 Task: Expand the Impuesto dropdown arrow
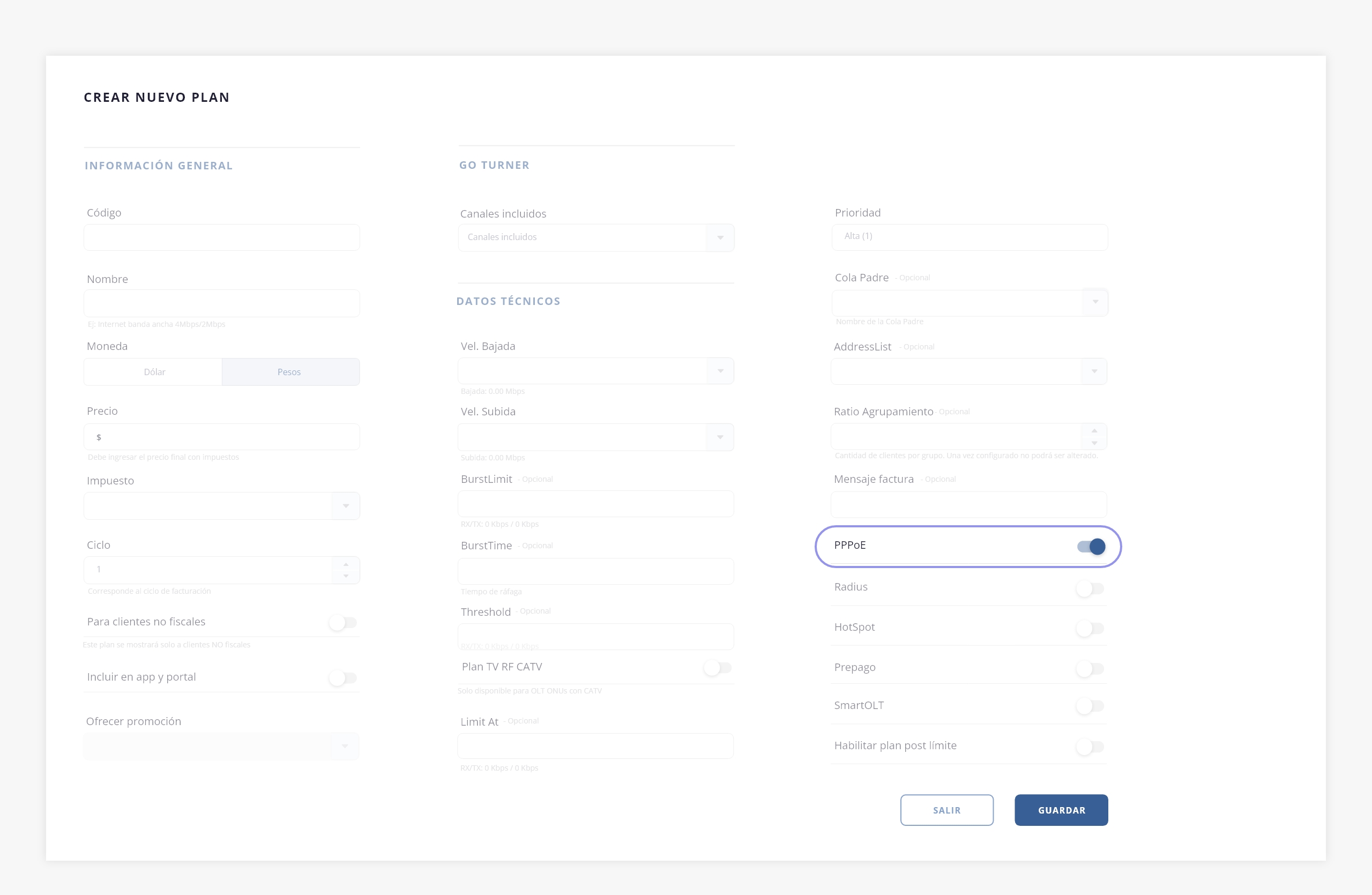[x=346, y=506]
